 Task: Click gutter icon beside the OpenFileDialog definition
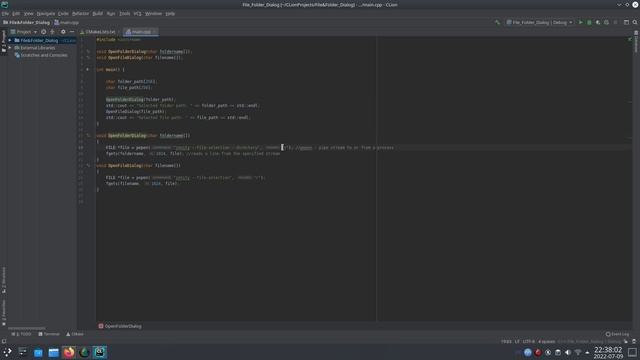pyautogui.click(x=88, y=166)
